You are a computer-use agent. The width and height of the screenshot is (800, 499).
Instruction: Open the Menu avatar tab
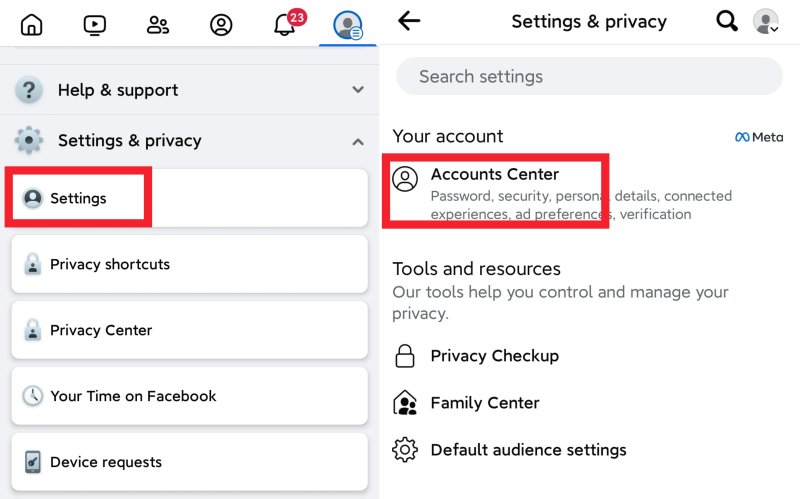point(348,25)
